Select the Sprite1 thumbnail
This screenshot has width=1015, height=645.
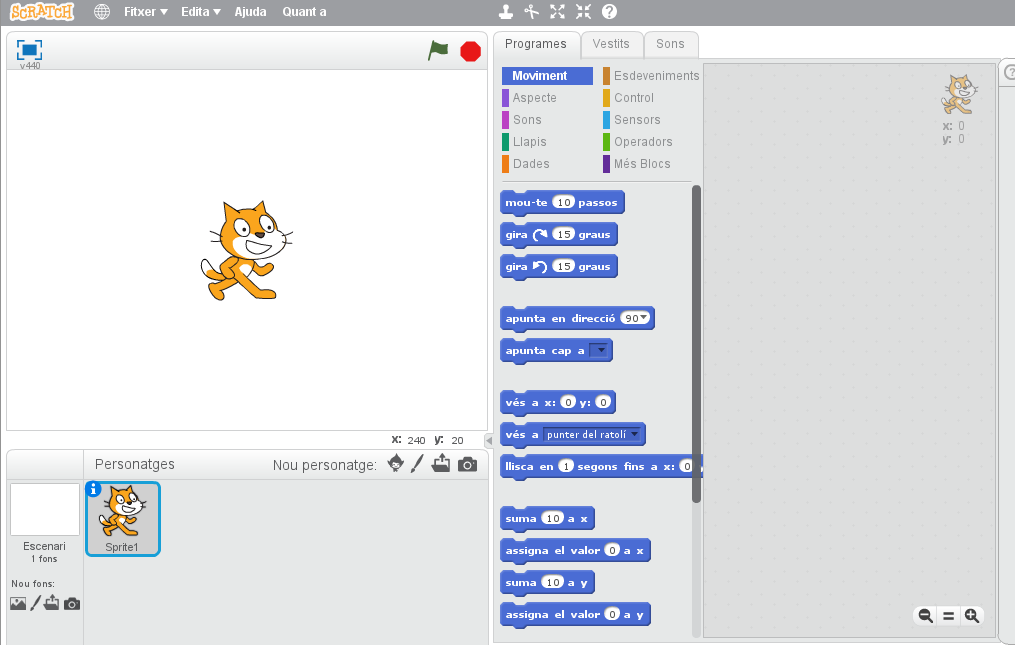point(122,519)
